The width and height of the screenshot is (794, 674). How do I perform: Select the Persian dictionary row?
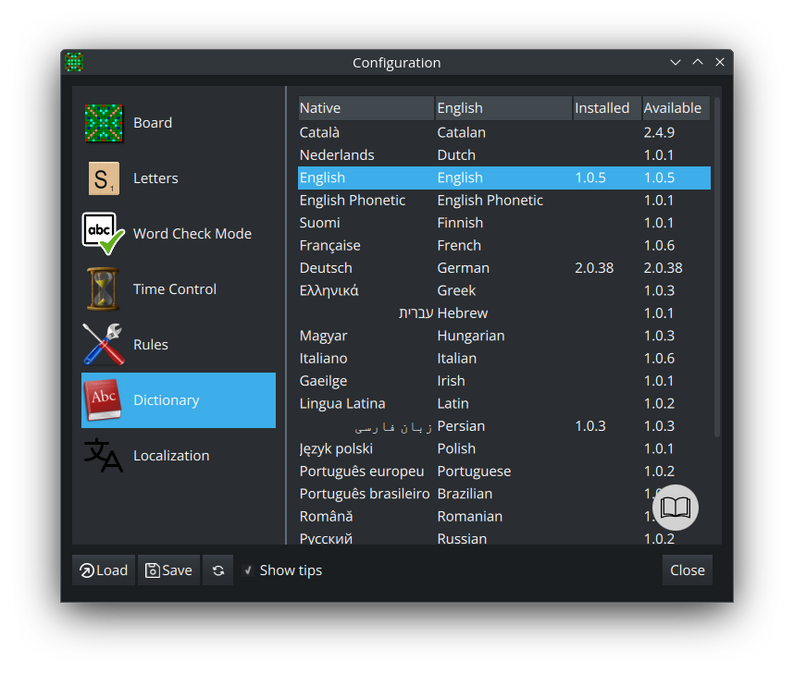tap(504, 426)
